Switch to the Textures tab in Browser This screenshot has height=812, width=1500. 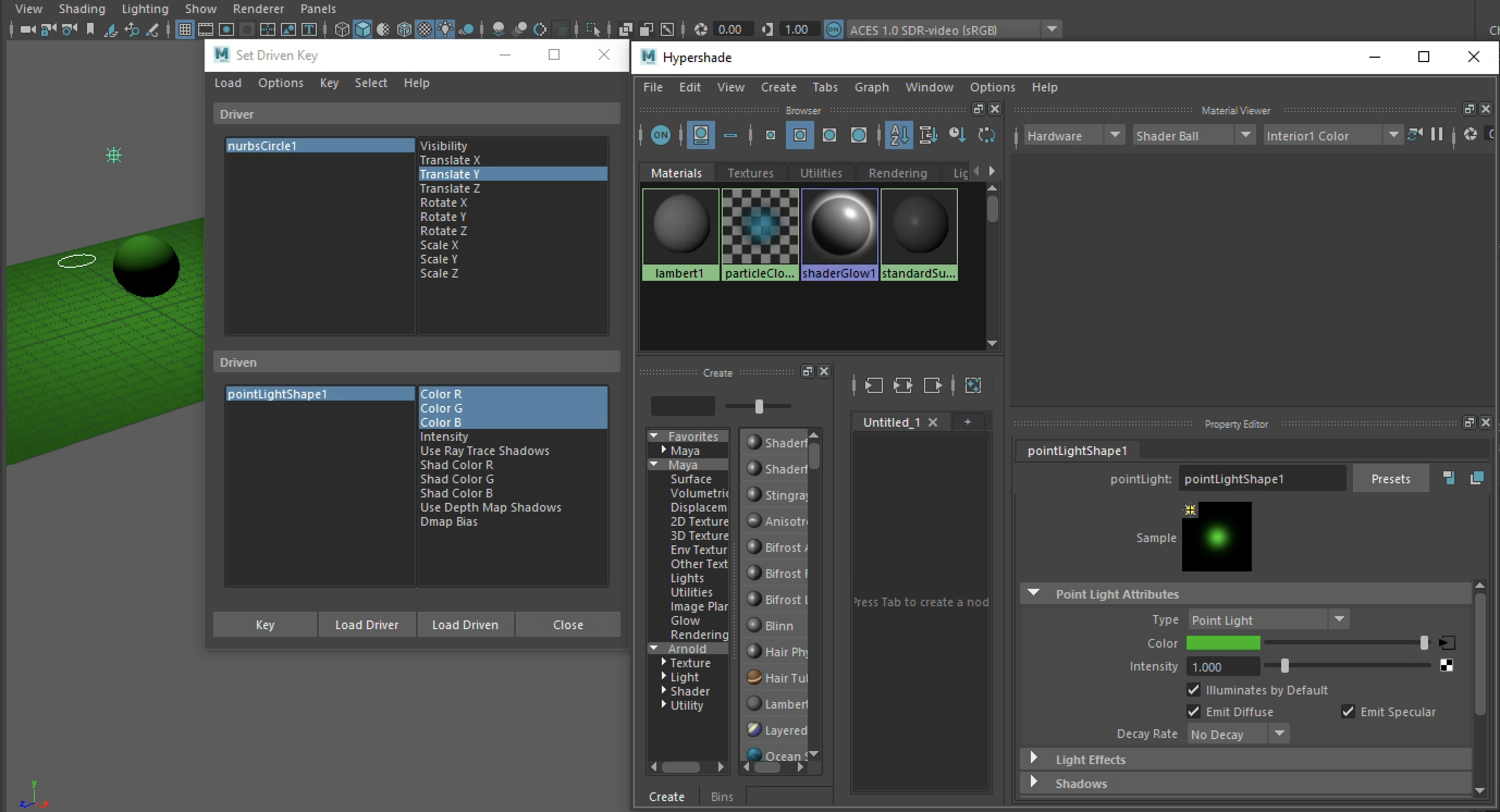[x=750, y=173]
